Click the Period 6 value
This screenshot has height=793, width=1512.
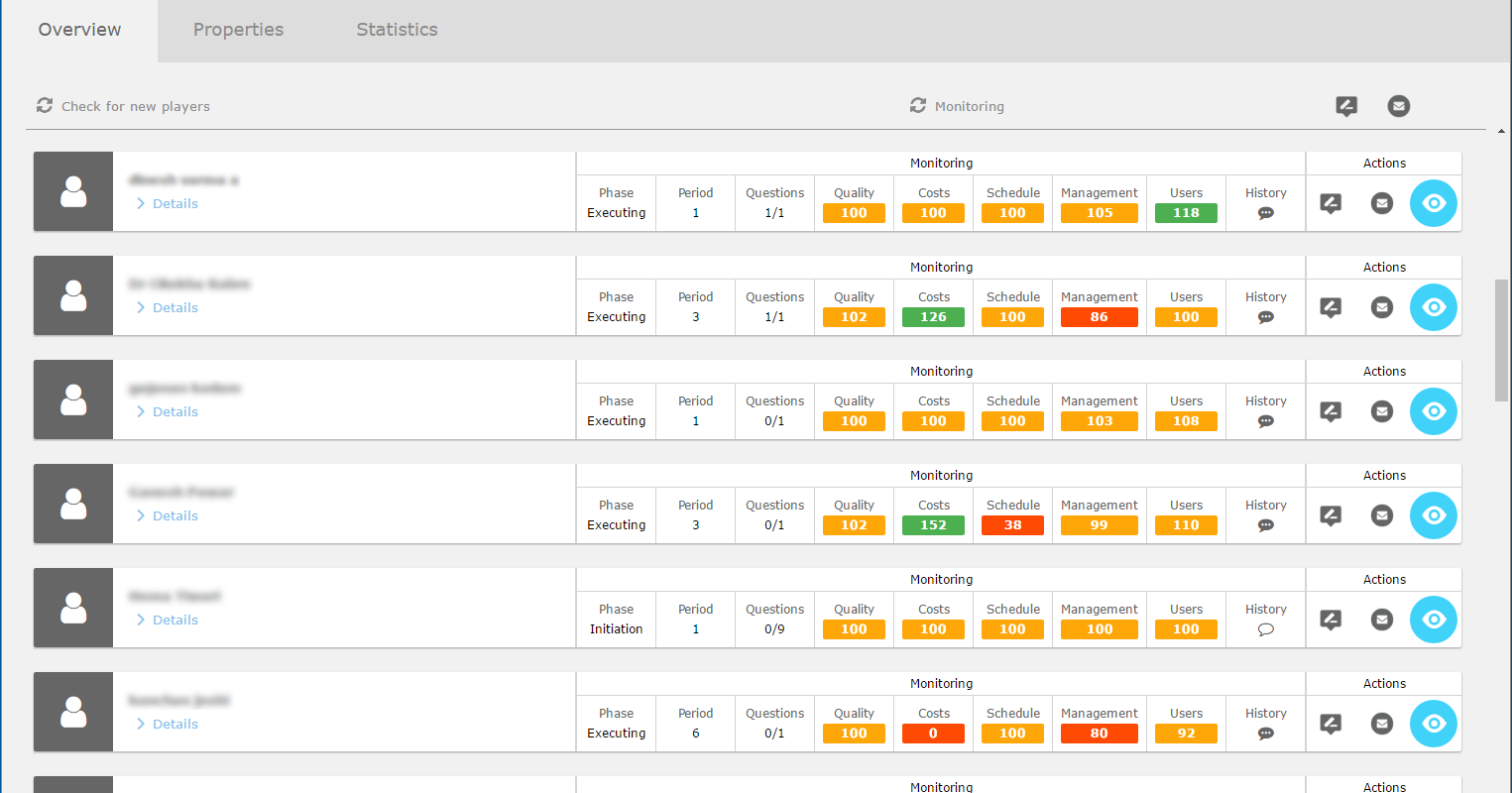(695, 734)
